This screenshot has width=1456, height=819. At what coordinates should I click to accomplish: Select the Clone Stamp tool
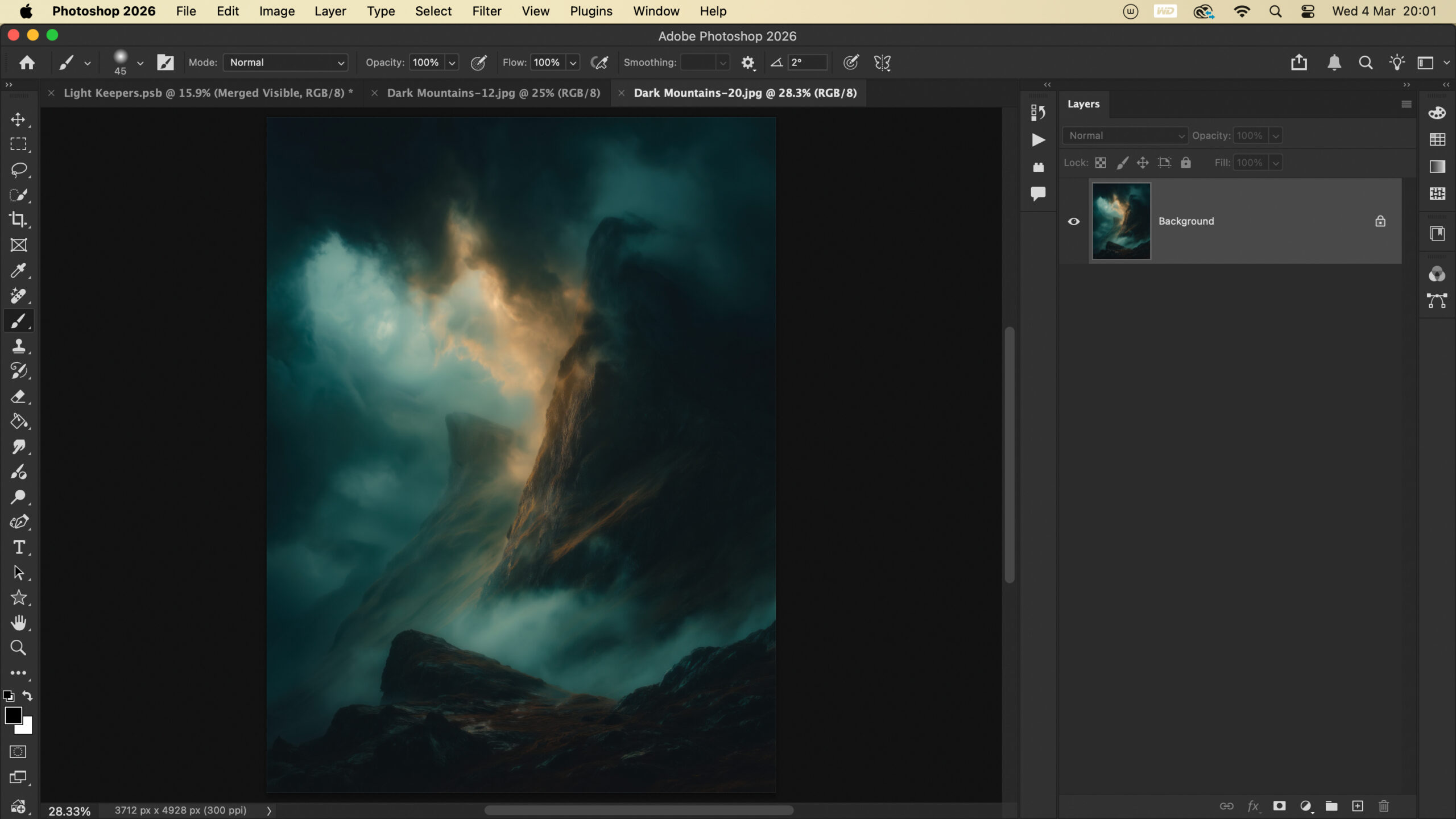tap(18, 346)
